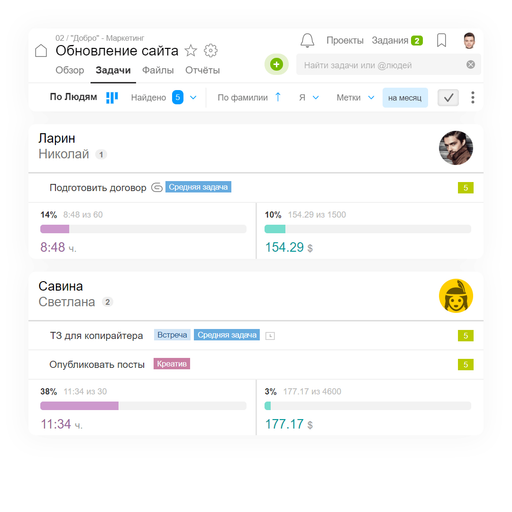The image size is (512, 512).
Task: Star the Обновление сайта project
Action: pos(191,51)
